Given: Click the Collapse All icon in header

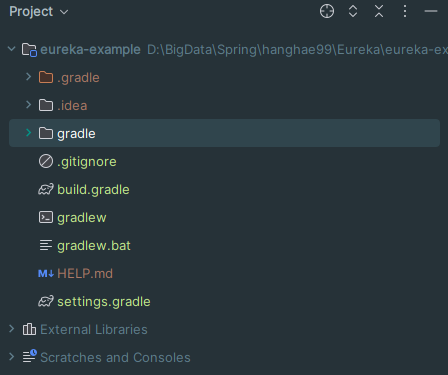Looking at the screenshot, I should point(379,11).
